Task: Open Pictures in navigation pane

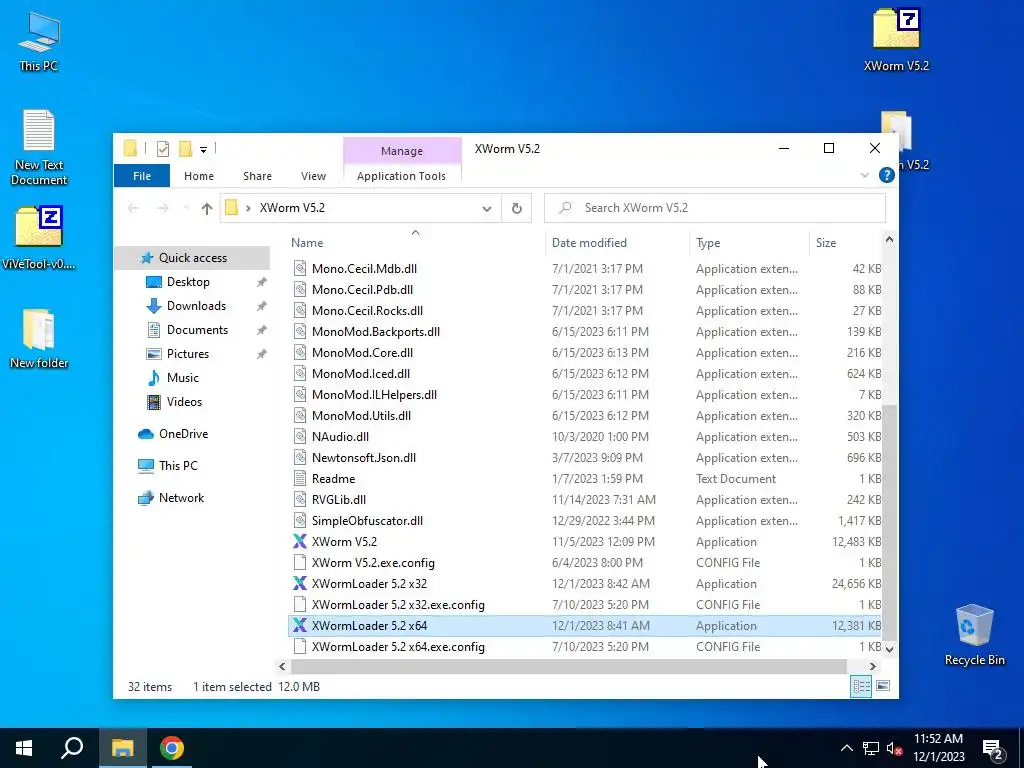Action: (x=187, y=353)
